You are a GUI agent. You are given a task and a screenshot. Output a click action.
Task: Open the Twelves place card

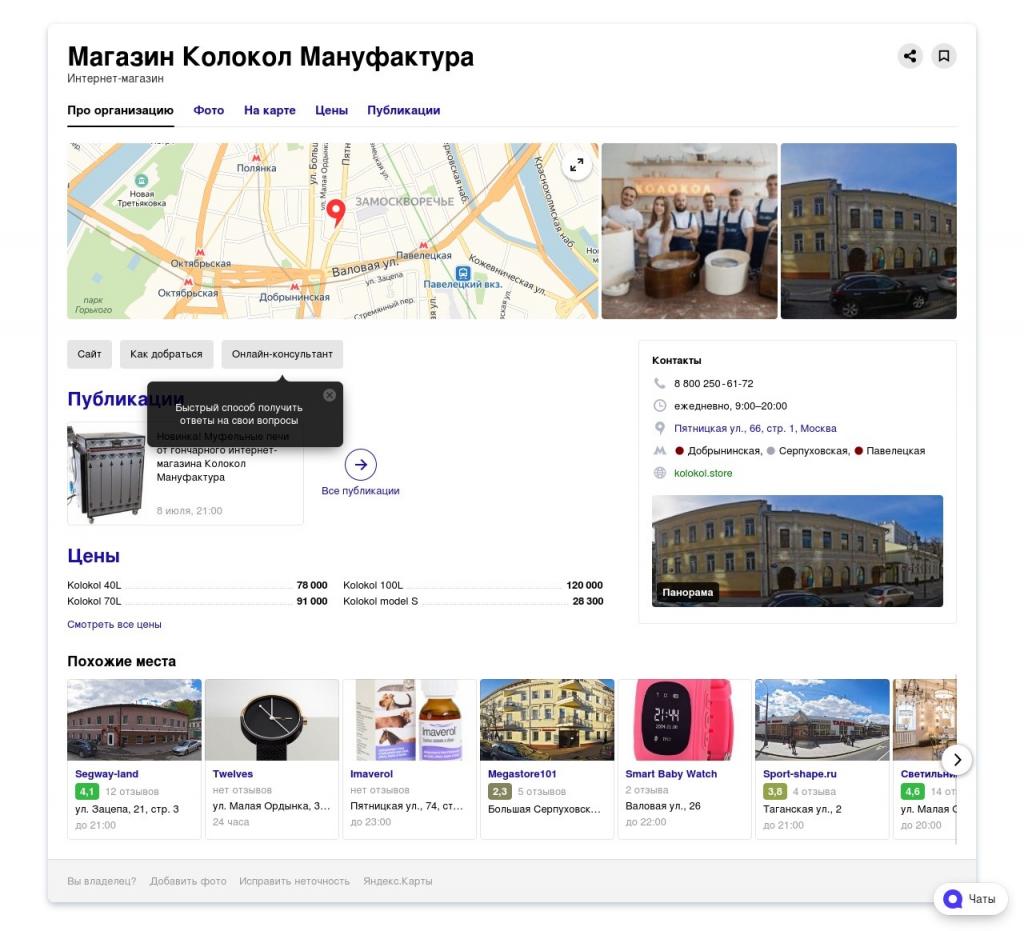[272, 759]
